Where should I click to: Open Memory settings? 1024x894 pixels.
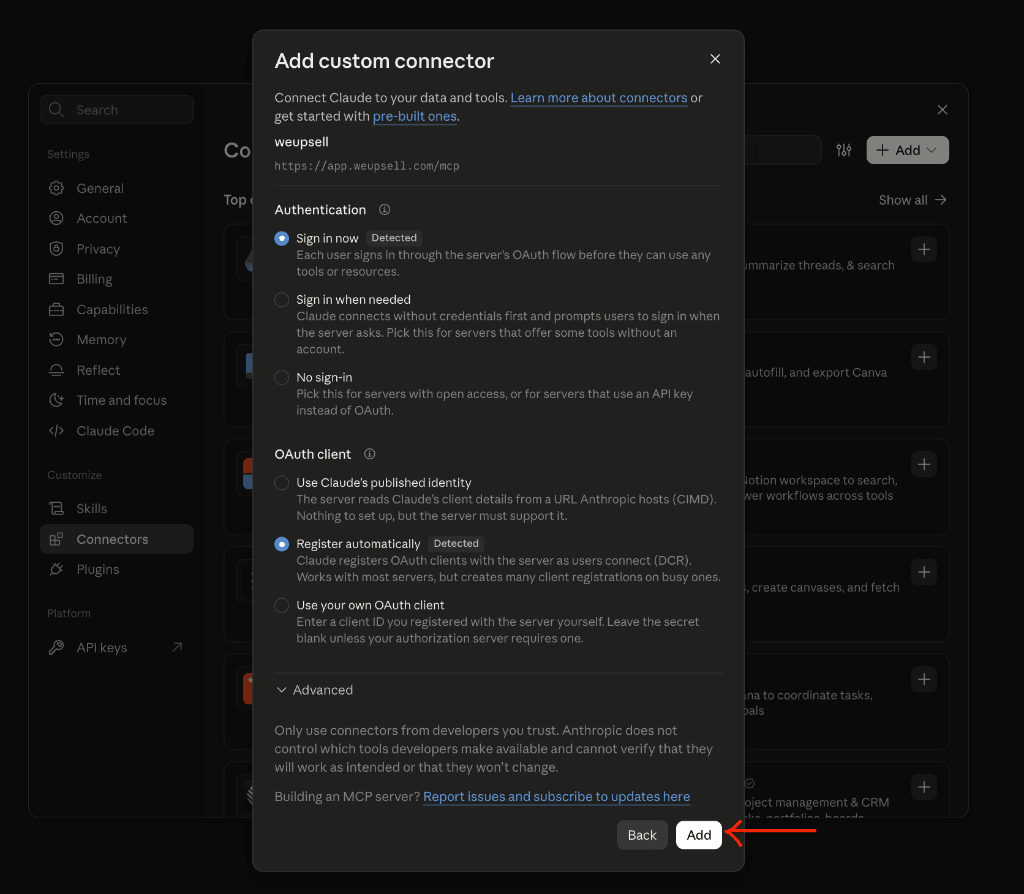pyautogui.click(x=101, y=340)
